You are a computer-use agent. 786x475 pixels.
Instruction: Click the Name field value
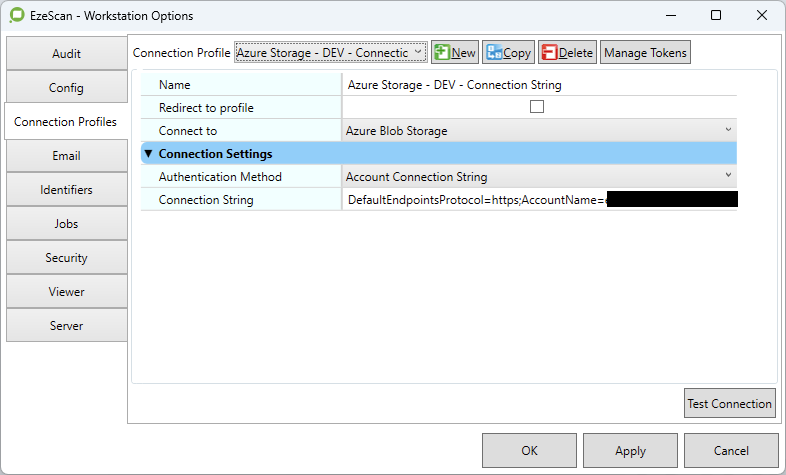(538, 85)
